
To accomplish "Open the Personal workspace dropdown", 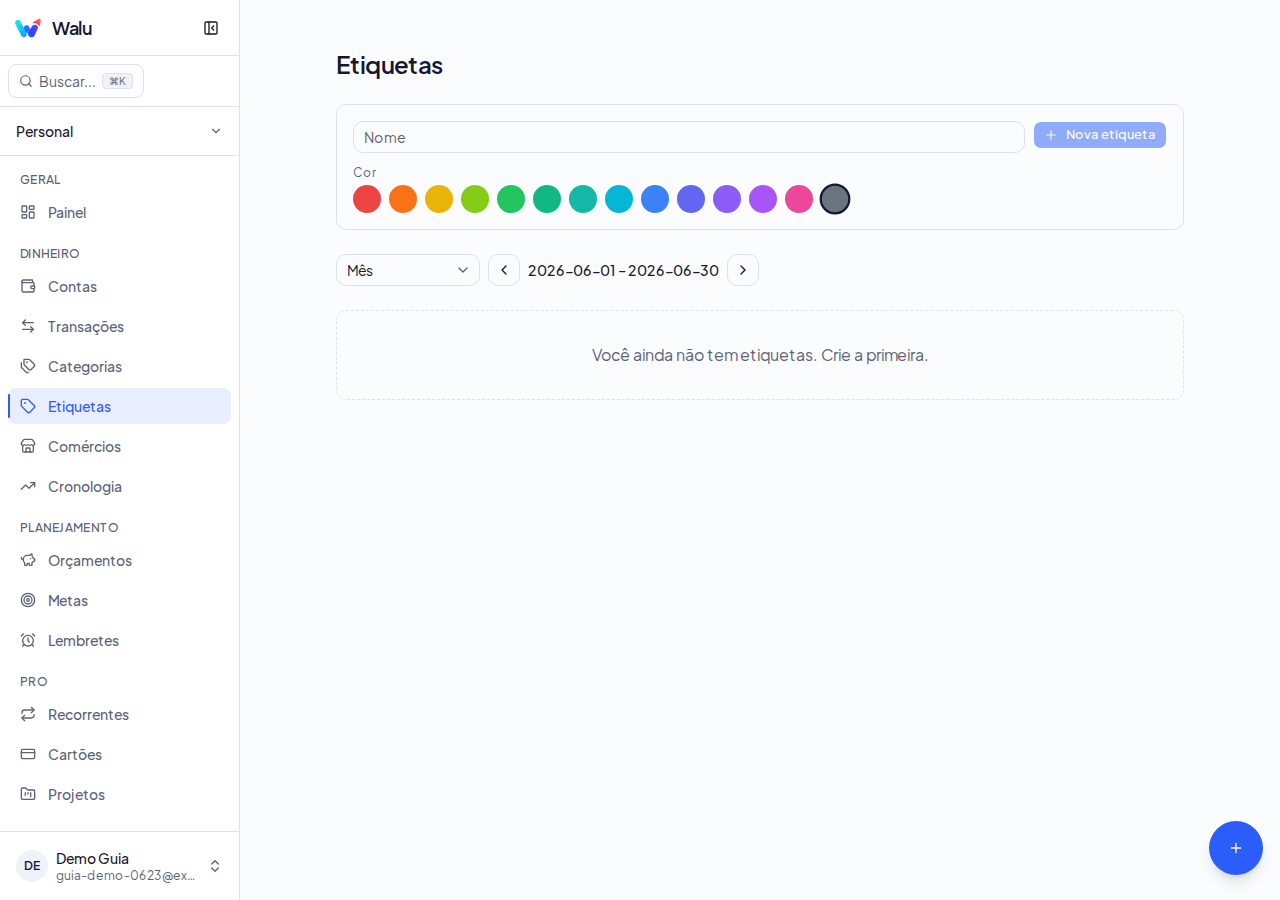I will point(119,131).
